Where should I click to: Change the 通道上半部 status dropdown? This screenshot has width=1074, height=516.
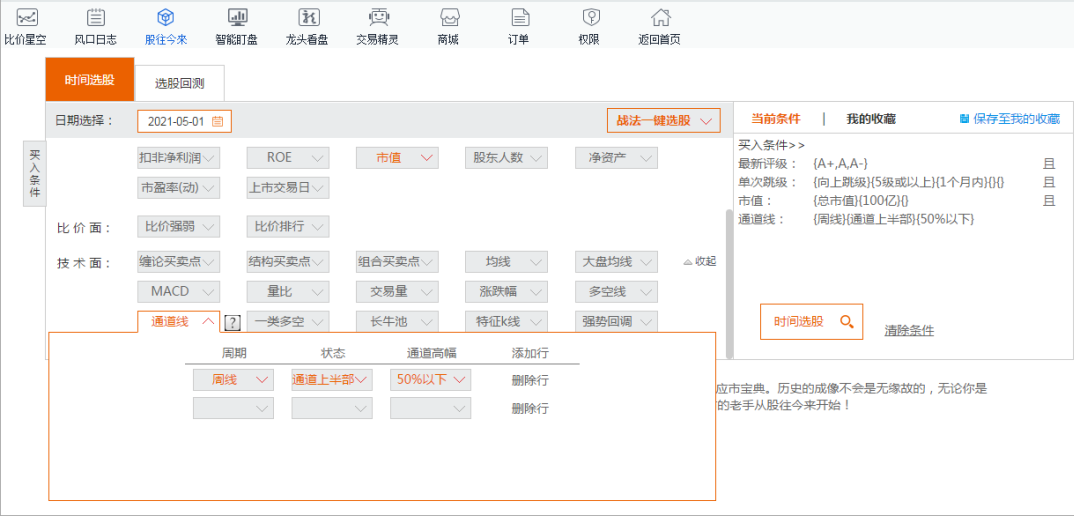point(332,380)
